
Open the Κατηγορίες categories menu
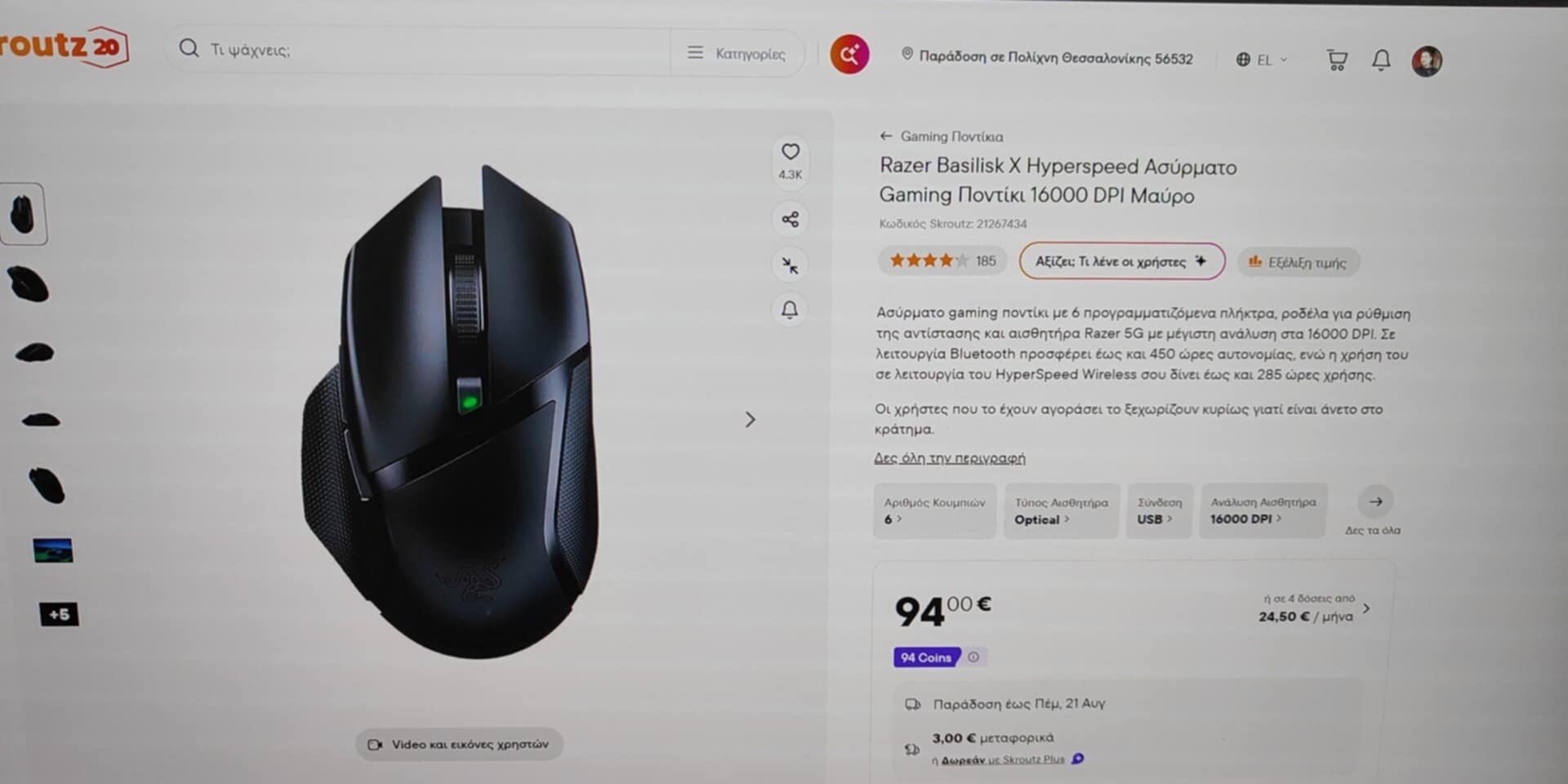pyautogui.click(x=737, y=54)
